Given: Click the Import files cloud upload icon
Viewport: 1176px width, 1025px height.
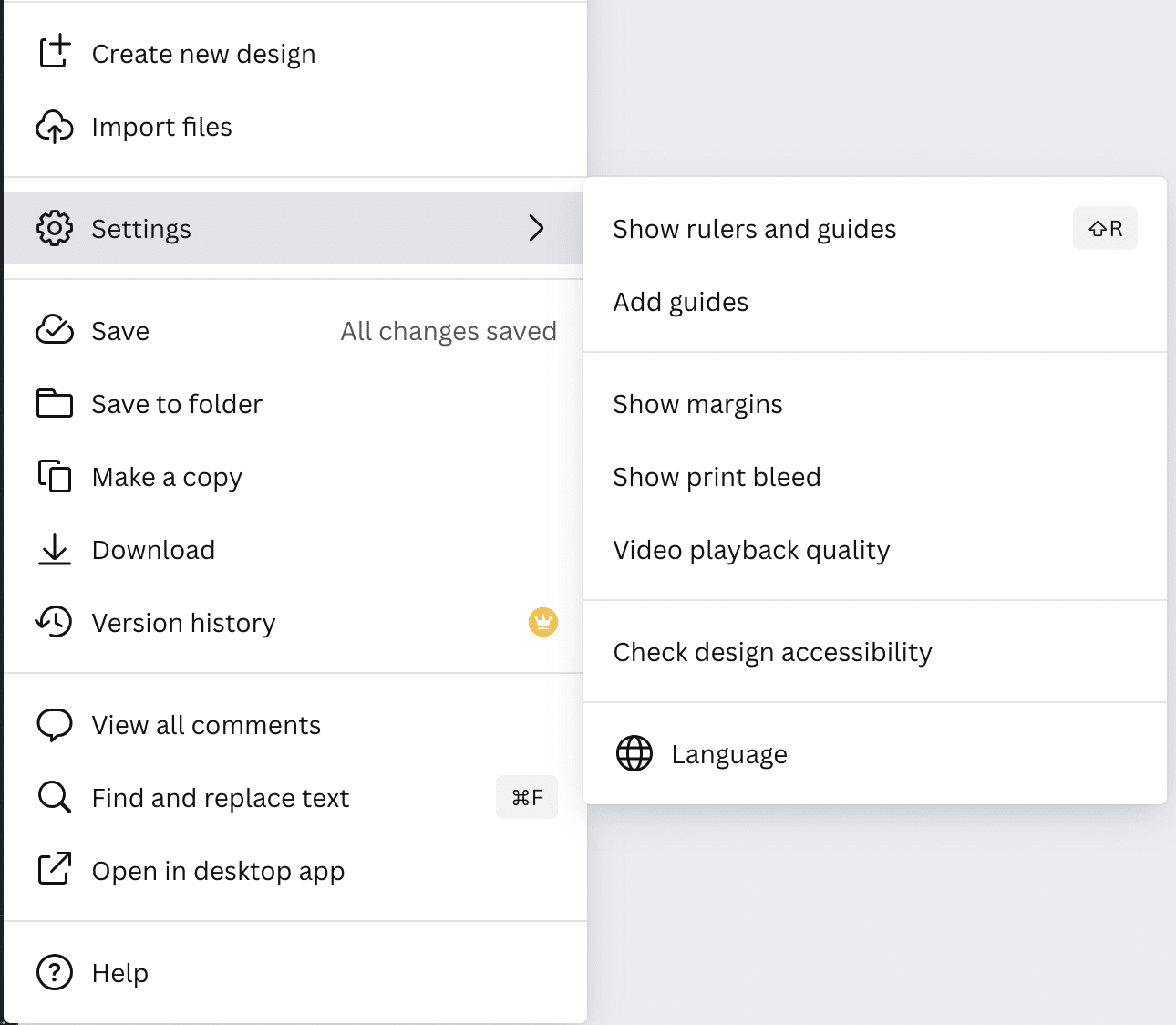Looking at the screenshot, I should point(55,127).
